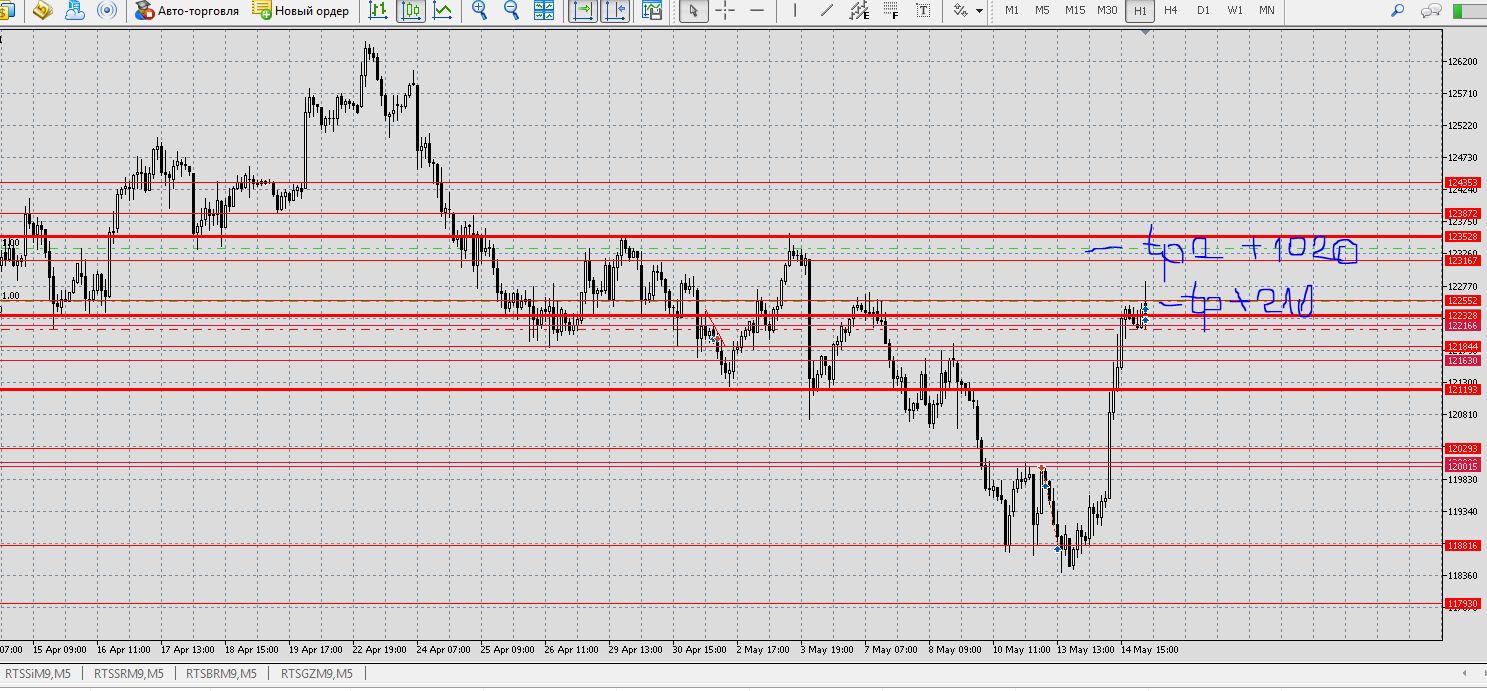
Task: Click the 120293 price level label
Action: coord(1462,448)
